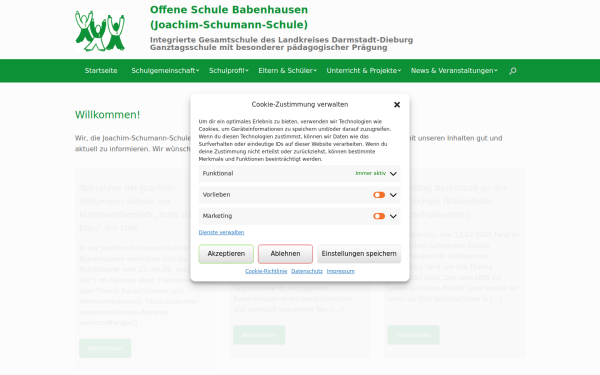Viewport: 600px width, 375px height.
Task: Go to Startseite in navigation
Action: (x=101, y=71)
